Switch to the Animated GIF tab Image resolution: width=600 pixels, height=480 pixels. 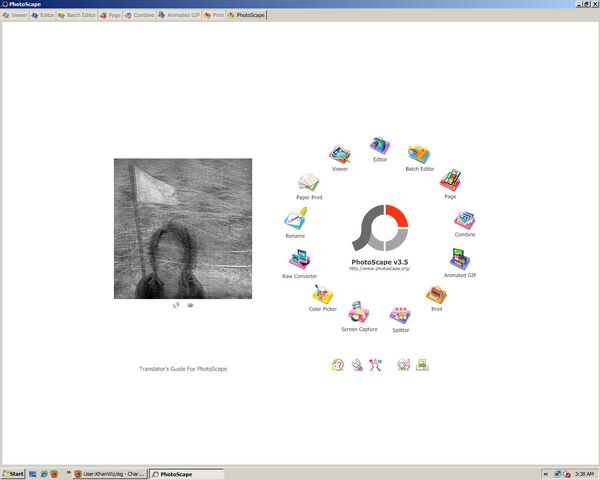pyautogui.click(x=179, y=15)
